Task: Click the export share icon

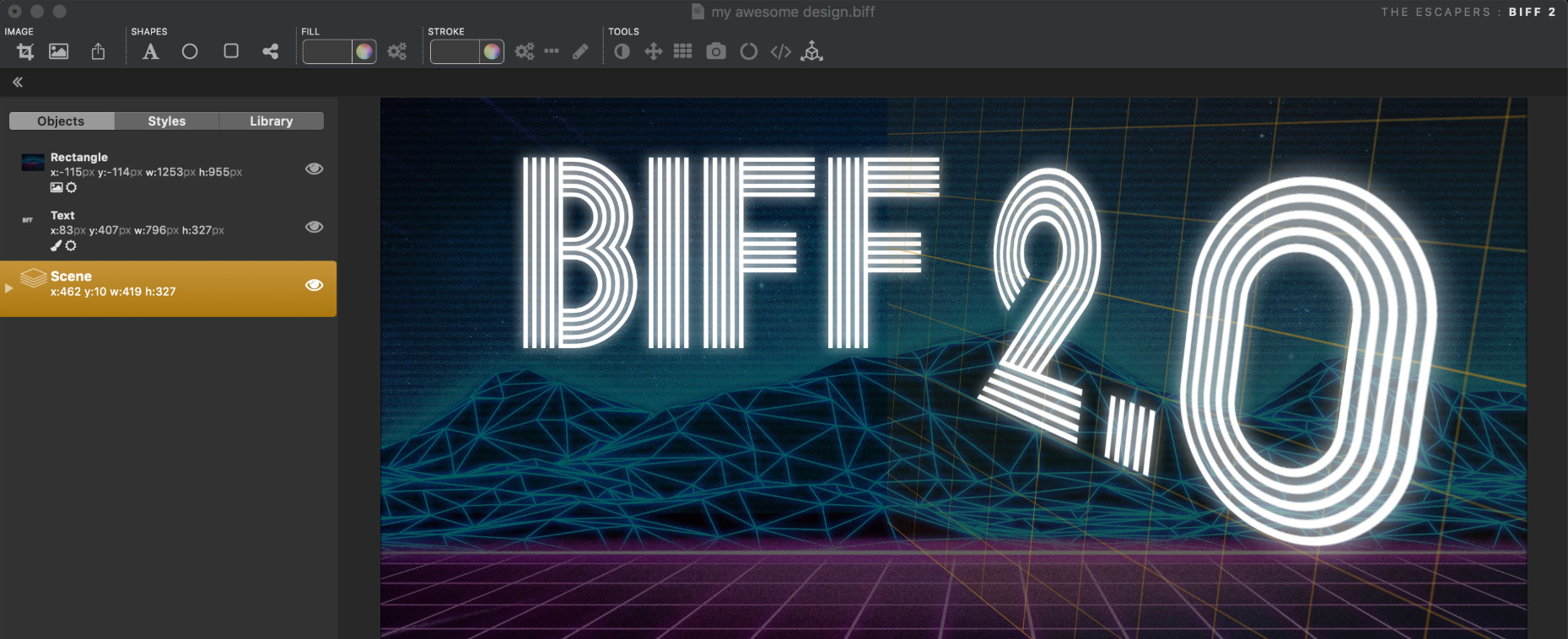Action: (98, 51)
